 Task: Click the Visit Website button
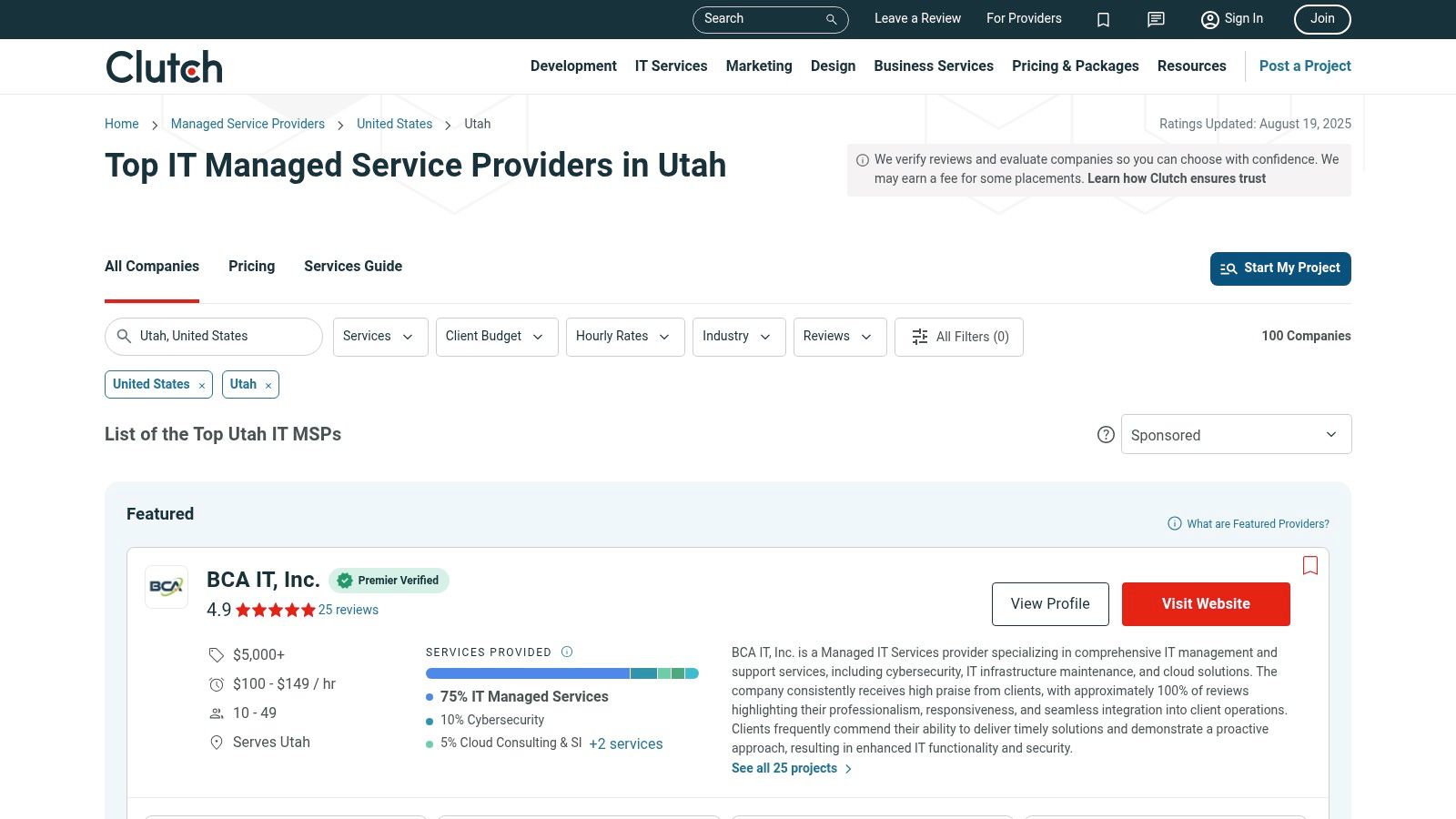1206,604
